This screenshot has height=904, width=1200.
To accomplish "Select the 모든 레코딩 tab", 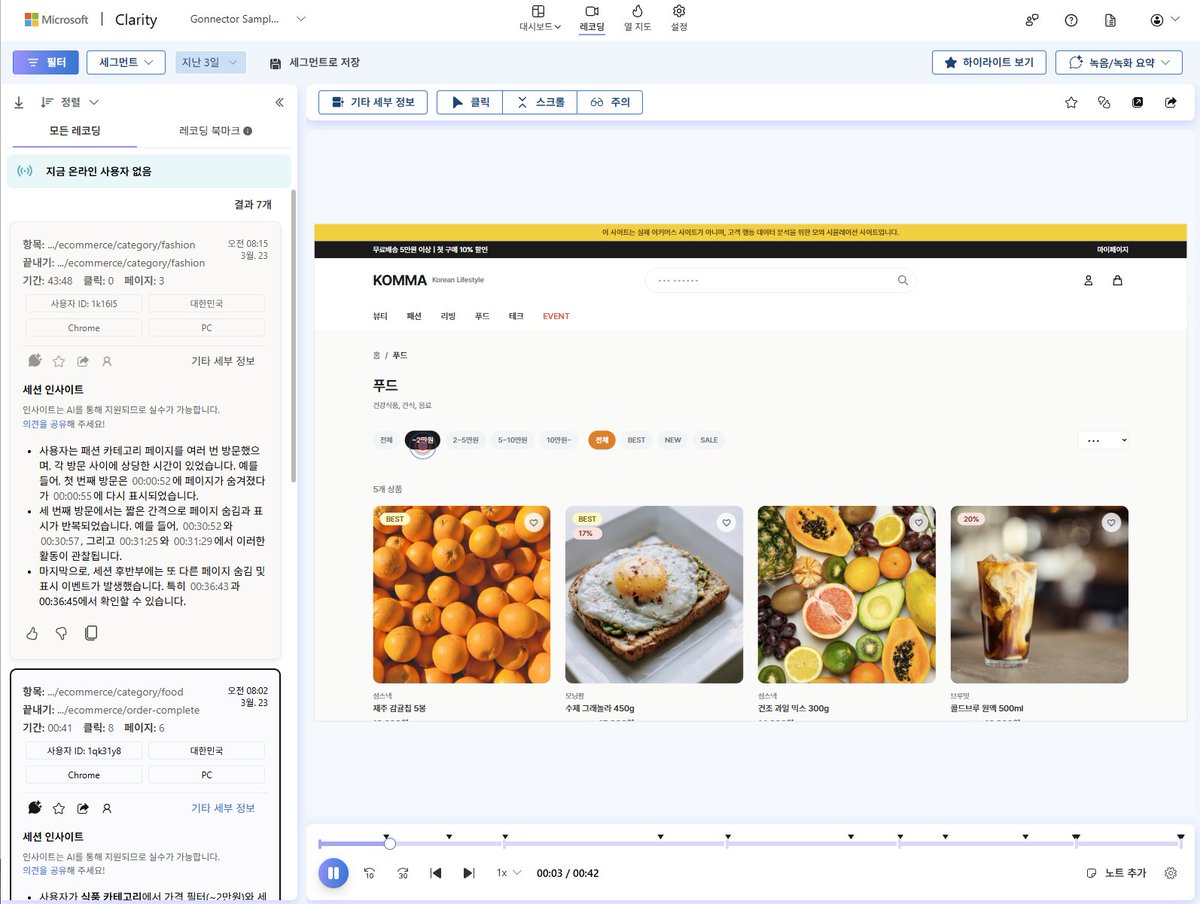I will tap(75, 131).
